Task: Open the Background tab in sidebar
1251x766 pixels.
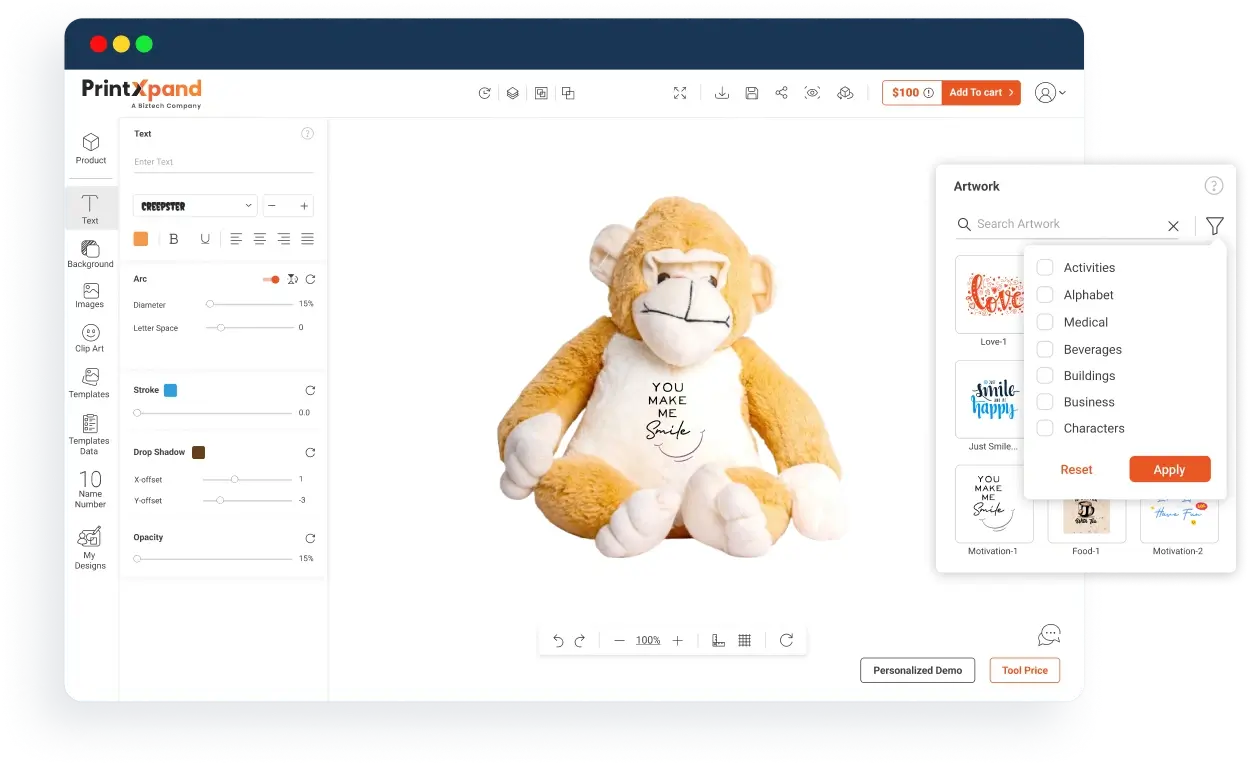Action: 90,254
